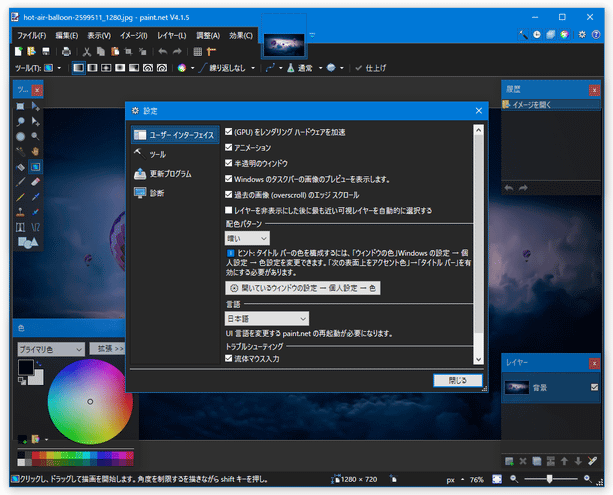Open the ファイル(F) menu
This screenshot has height=495, width=613.
coord(31,36)
